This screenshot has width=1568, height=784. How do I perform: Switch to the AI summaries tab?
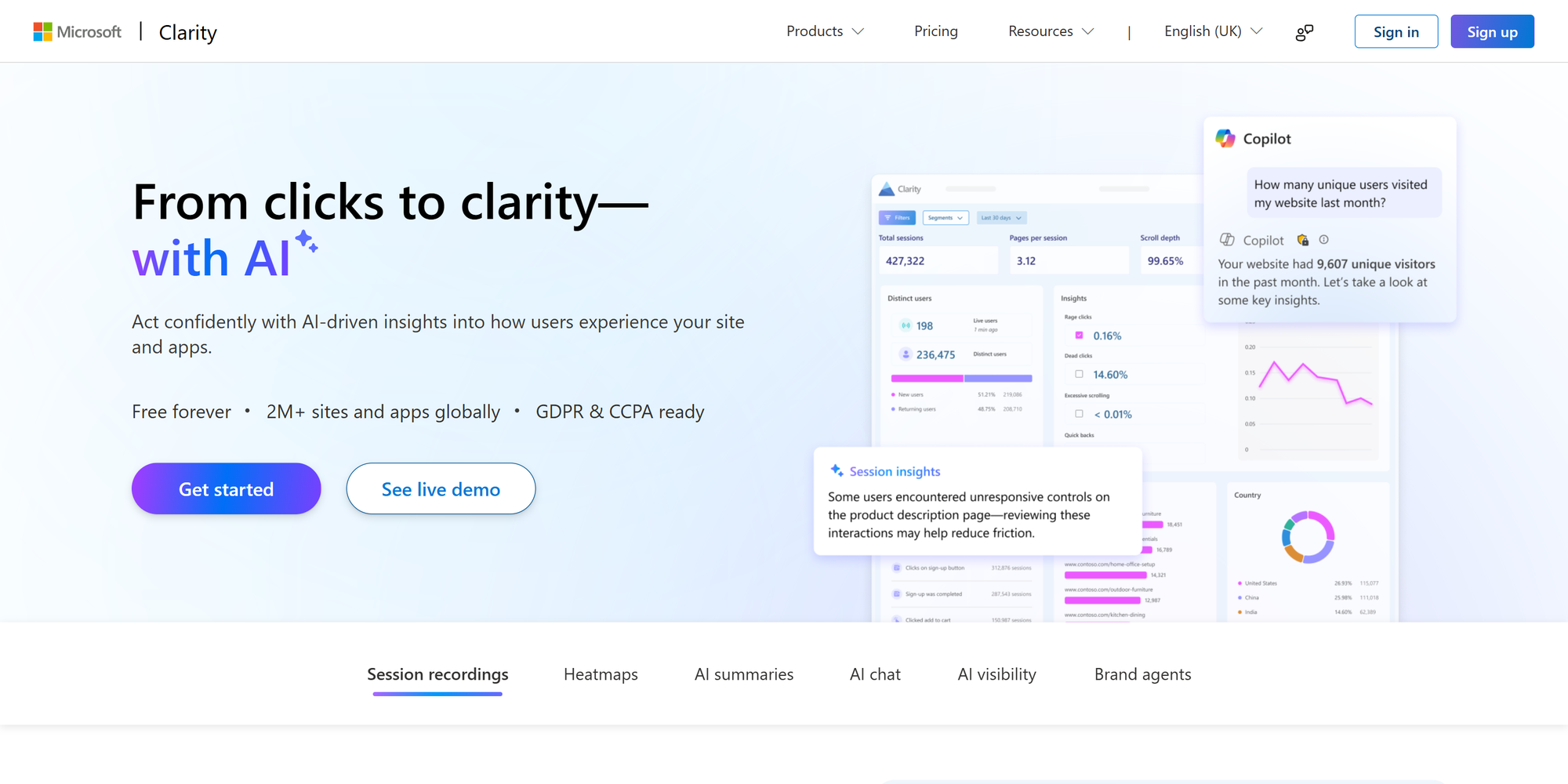(x=744, y=674)
